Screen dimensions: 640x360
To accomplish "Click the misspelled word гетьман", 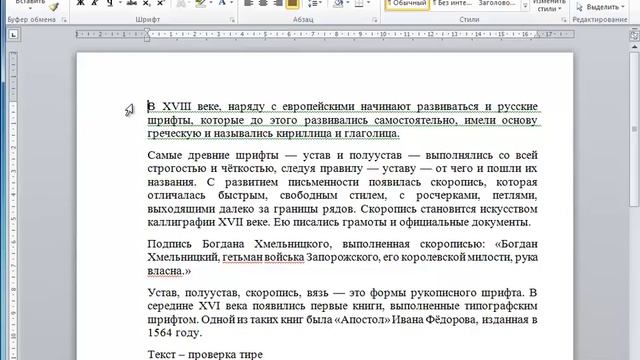I will (242, 258).
